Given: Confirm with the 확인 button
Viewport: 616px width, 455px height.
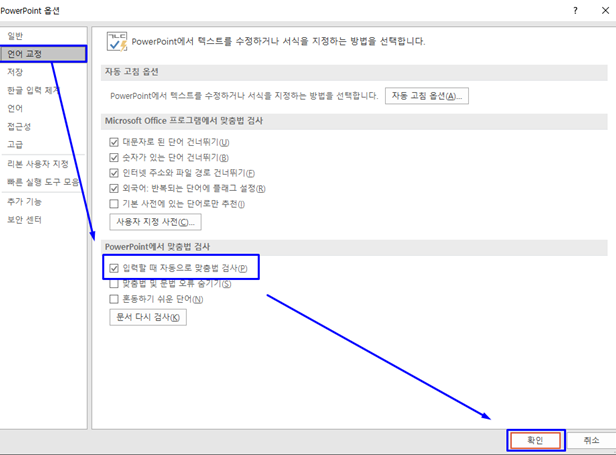Looking at the screenshot, I should 535,440.
